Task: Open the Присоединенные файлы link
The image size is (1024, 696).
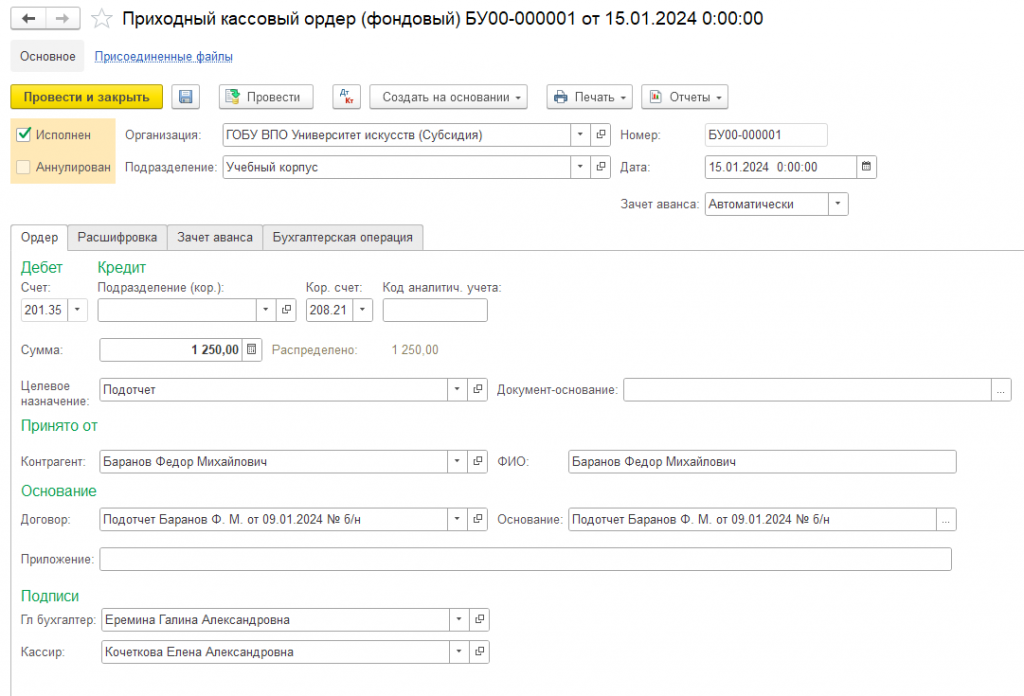Action: (163, 57)
